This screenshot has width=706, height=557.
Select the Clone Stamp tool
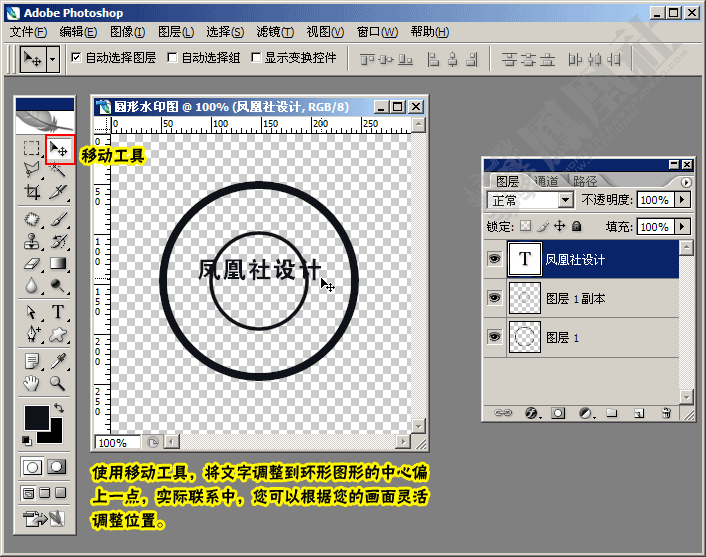click(32, 241)
